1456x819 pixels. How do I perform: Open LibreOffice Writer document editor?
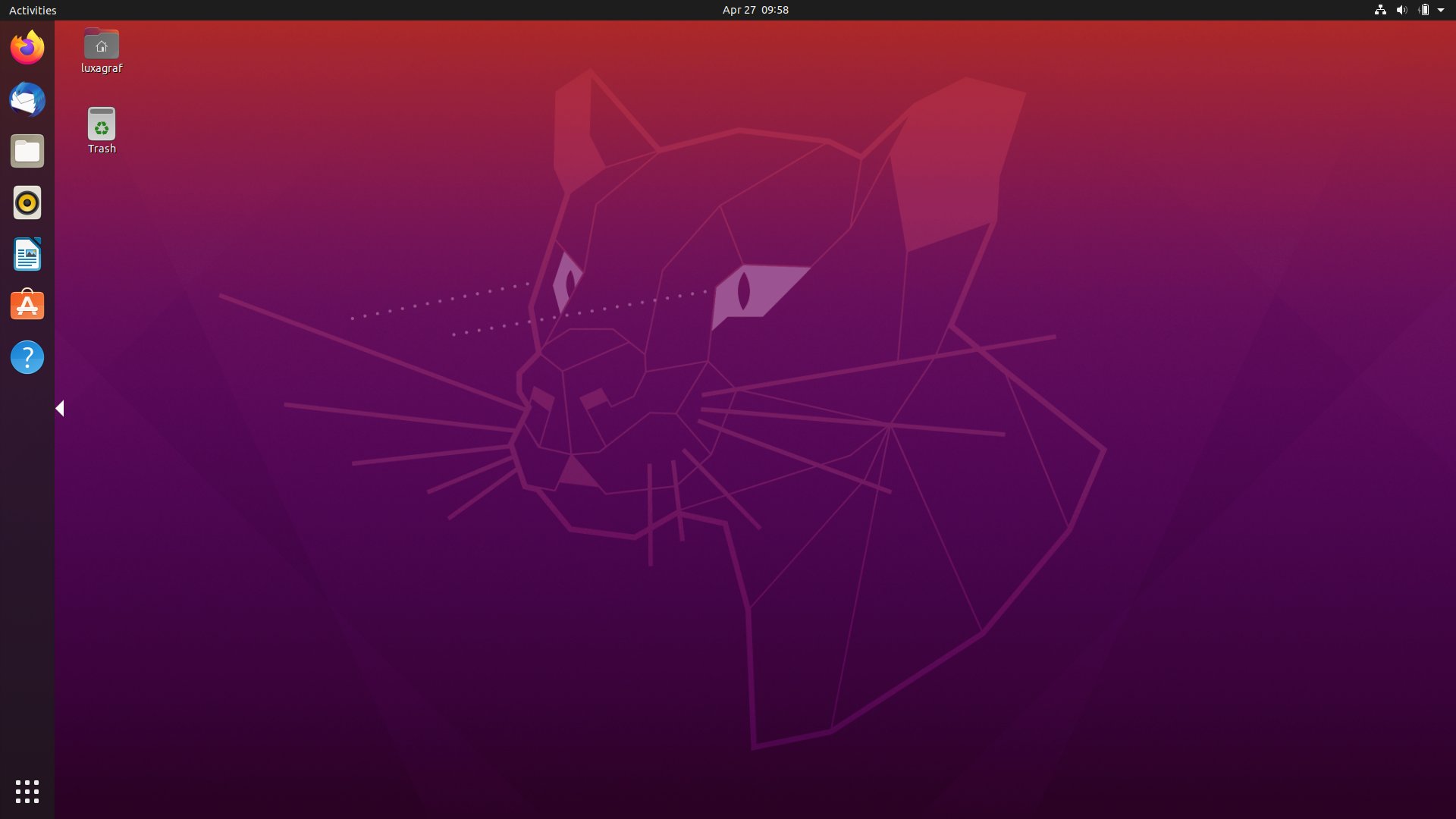click(27, 254)
